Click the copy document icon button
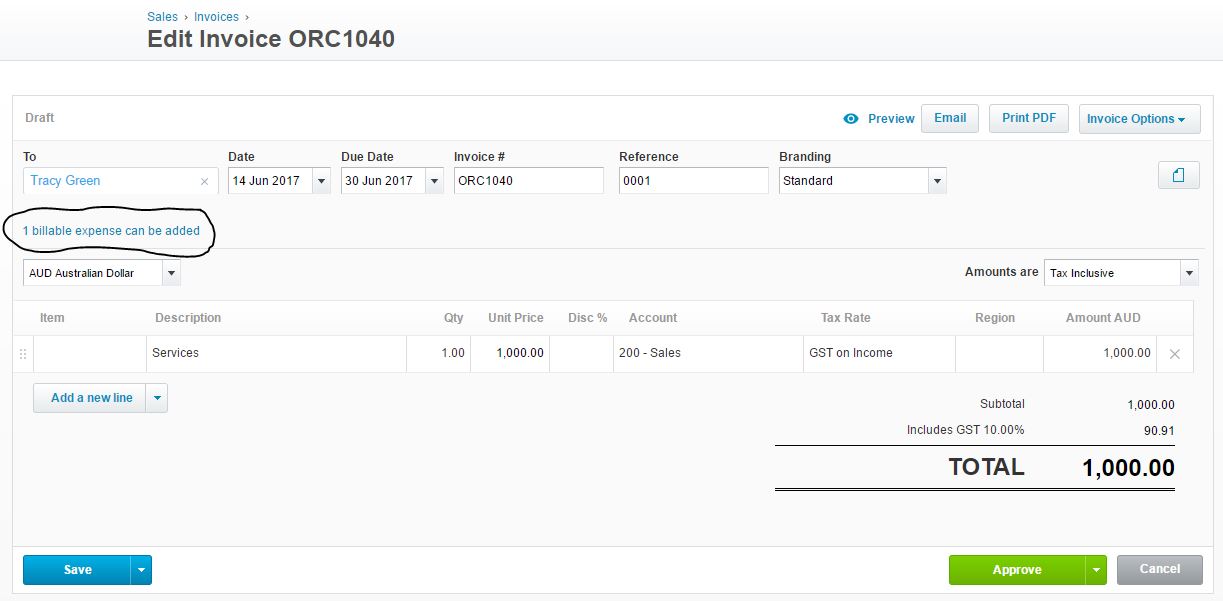Image resolution: width=1223 pixels, height=601 pixels. click(1178, 175)
